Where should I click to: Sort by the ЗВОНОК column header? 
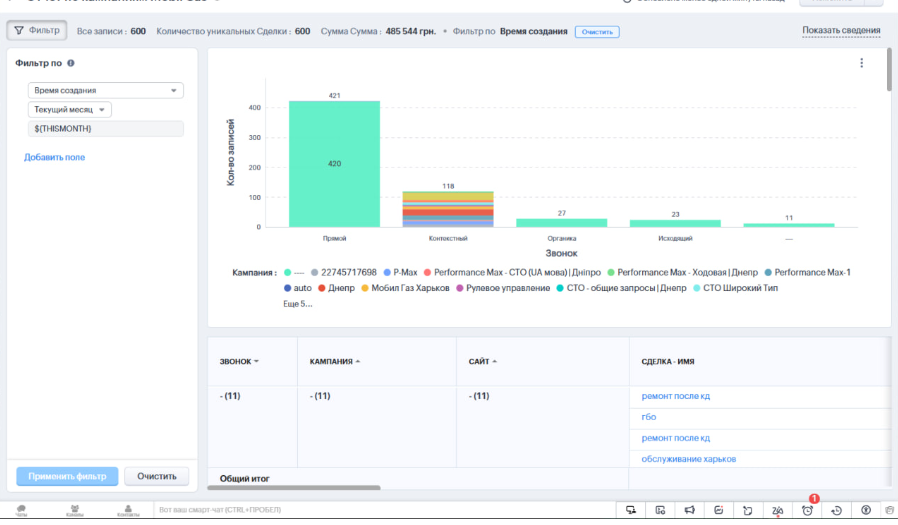click(239, 361)
